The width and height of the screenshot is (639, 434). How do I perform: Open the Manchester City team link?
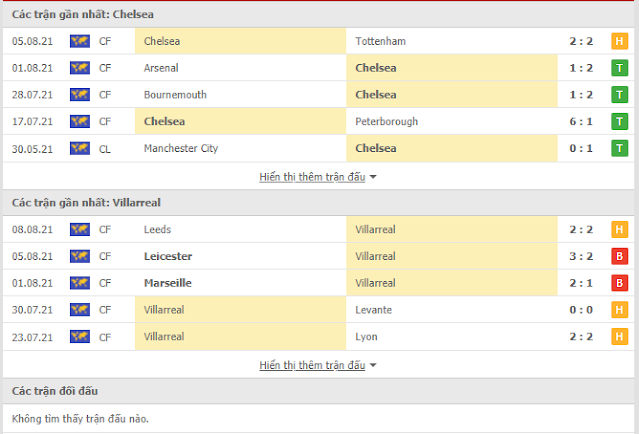[x=181, y=148]
